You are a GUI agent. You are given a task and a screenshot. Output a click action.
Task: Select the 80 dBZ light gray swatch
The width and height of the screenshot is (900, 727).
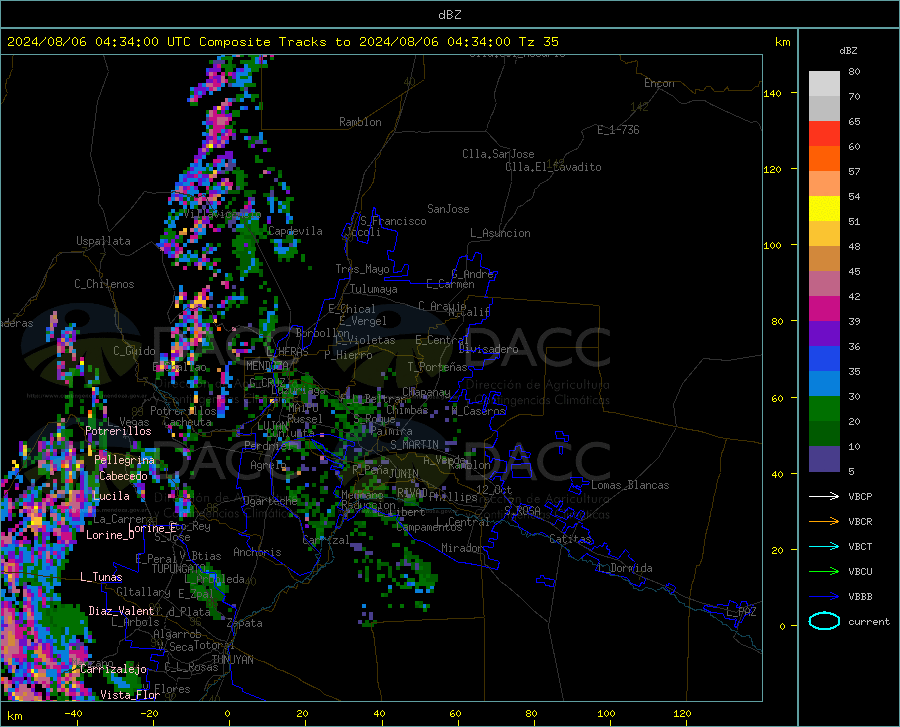(824, 84)
